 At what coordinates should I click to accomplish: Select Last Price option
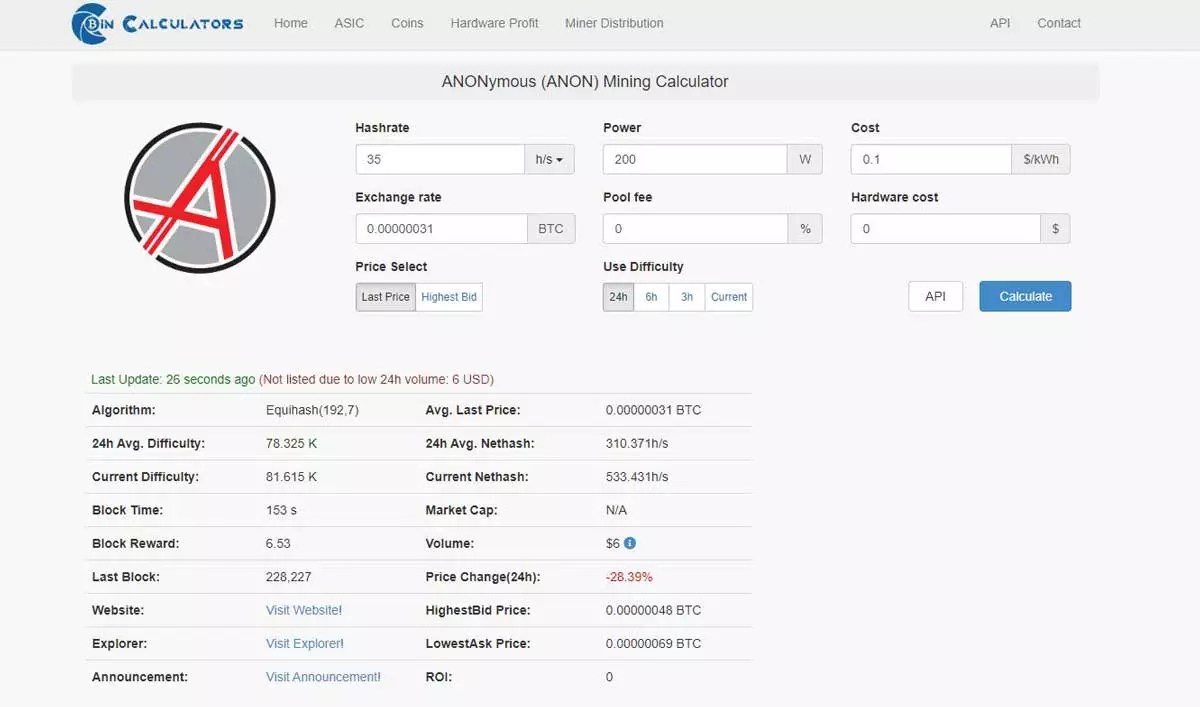[x=386, y=297]
